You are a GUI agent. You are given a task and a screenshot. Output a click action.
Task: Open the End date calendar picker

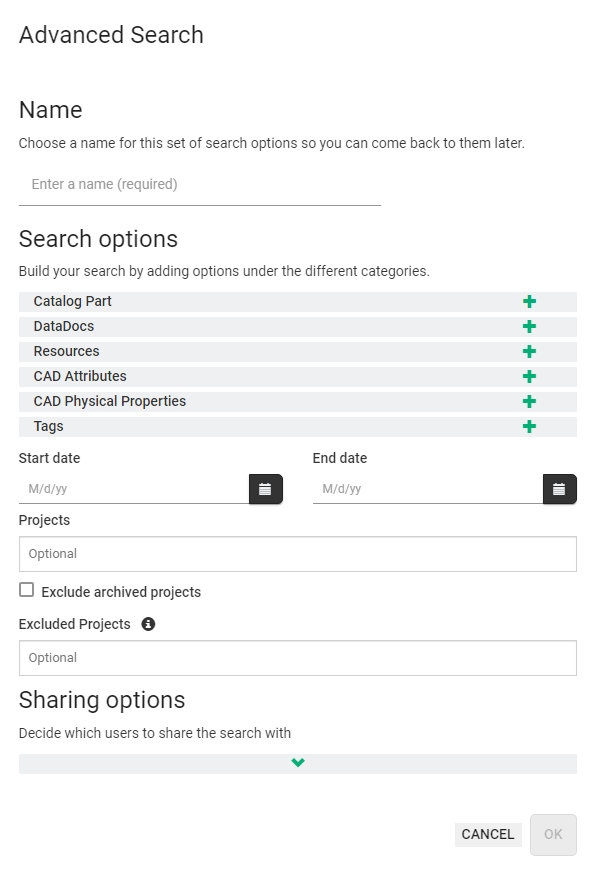[x=559, y=489]
